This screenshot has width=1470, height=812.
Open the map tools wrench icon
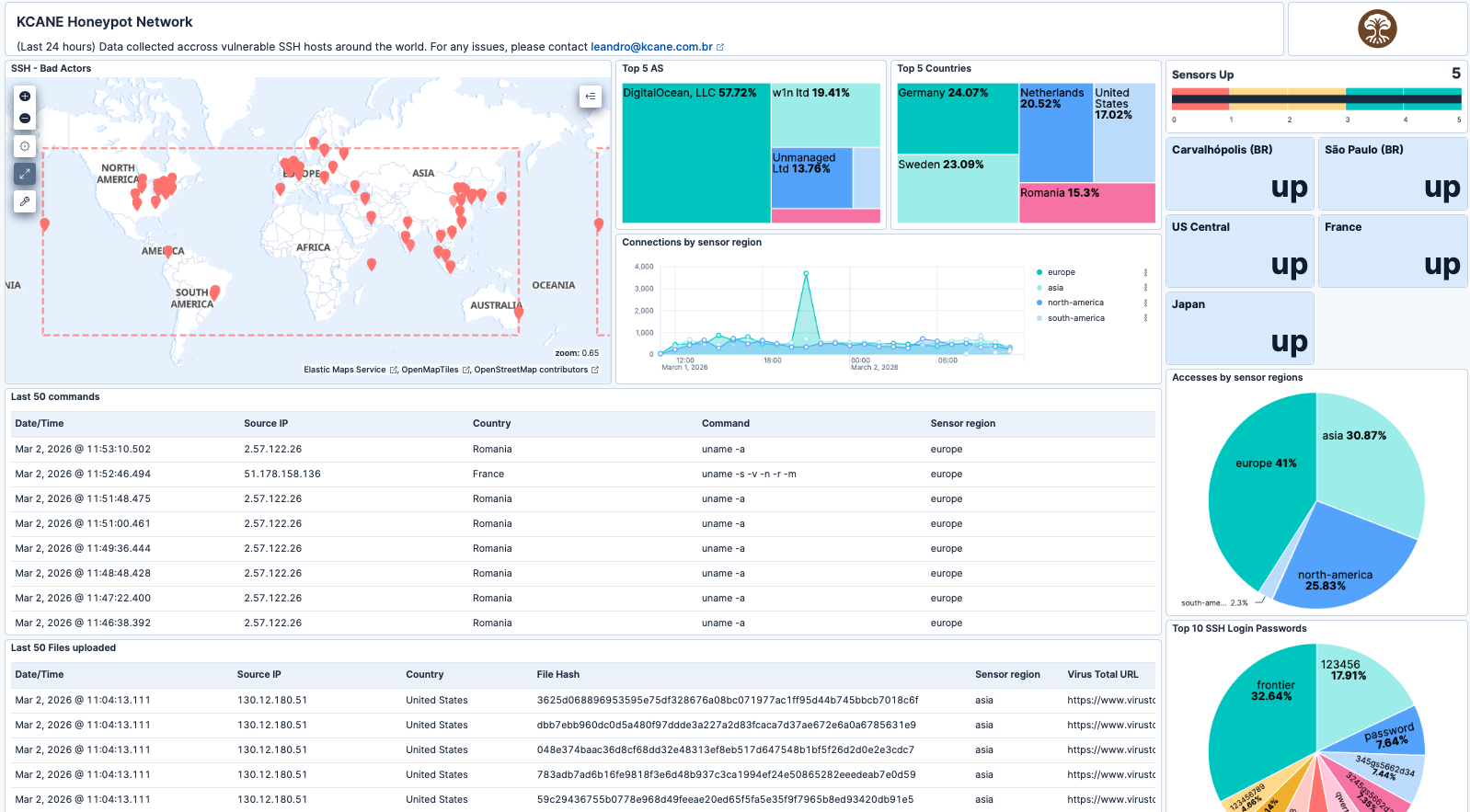point(25,200)
